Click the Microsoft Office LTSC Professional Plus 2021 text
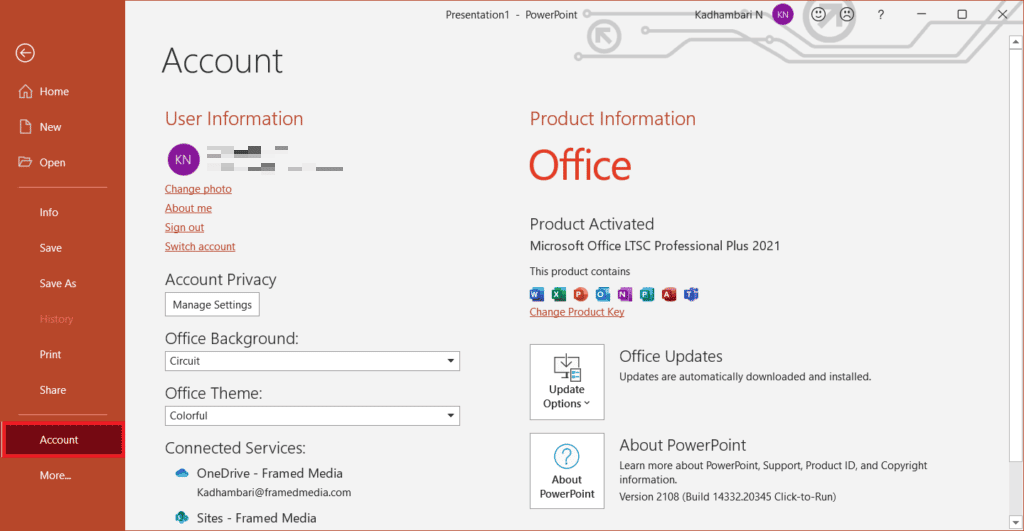Image resolution: width=1024 pixels, height=531 pixels. 655,246
